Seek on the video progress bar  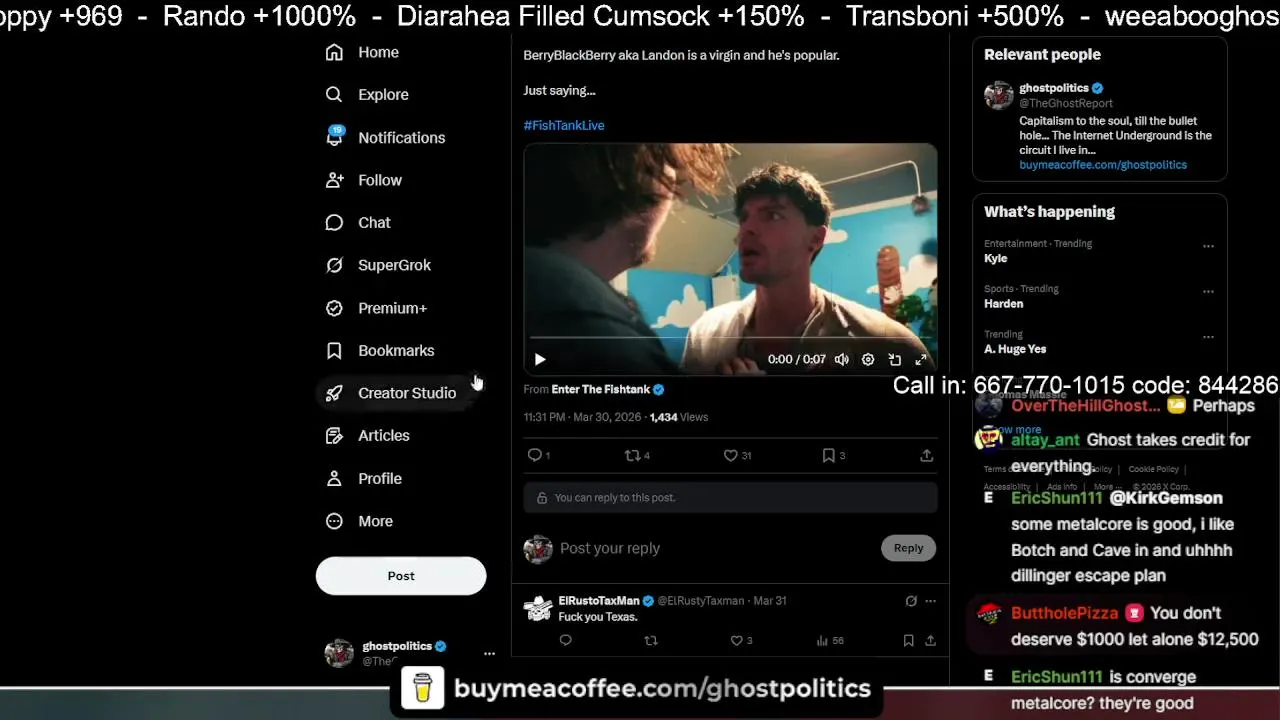[730, 338]
